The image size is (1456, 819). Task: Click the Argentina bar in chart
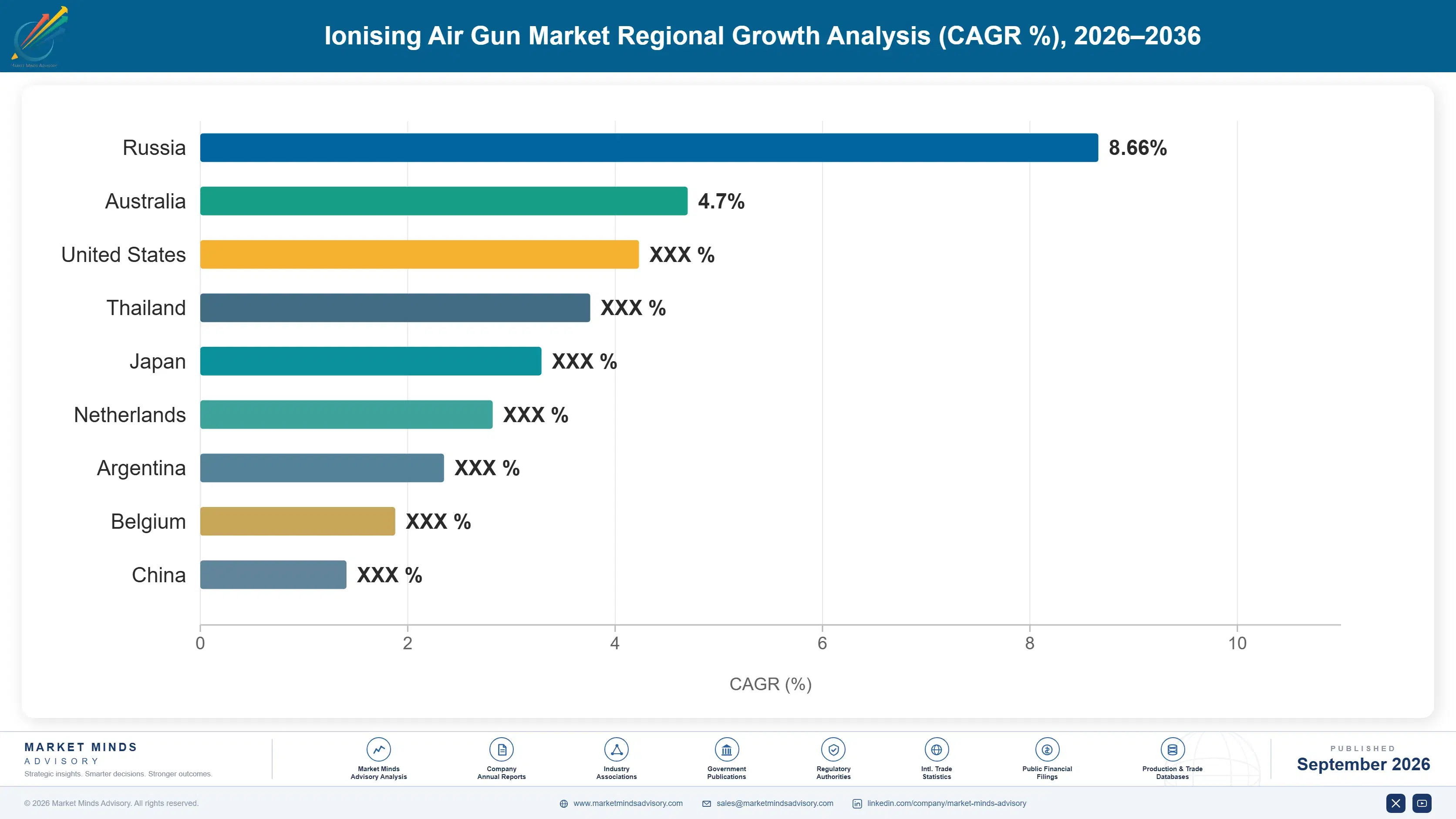click(322, 468)
